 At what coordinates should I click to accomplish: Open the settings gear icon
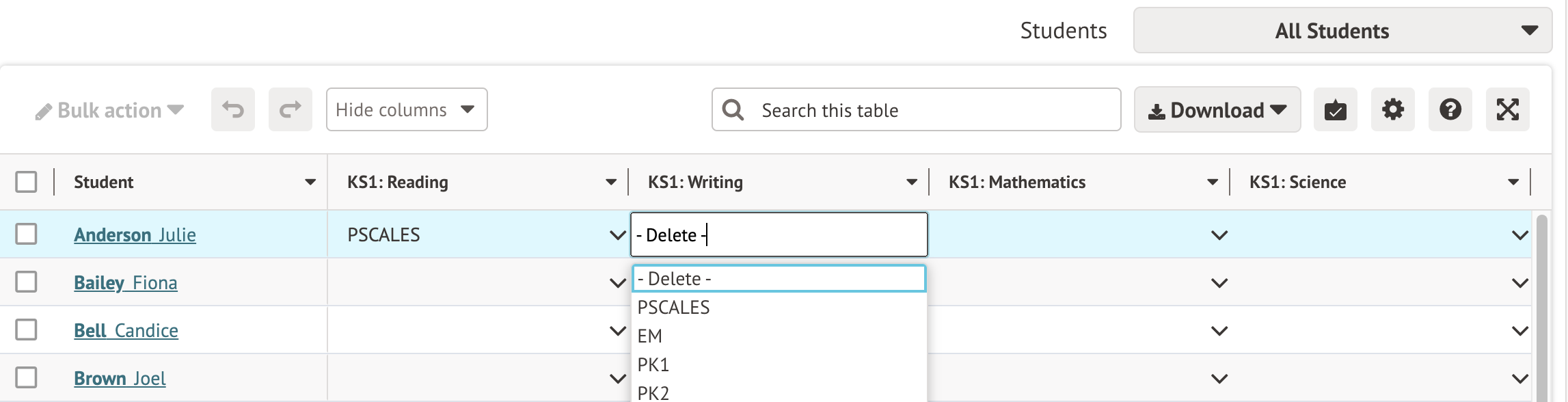coord(1392,109)
